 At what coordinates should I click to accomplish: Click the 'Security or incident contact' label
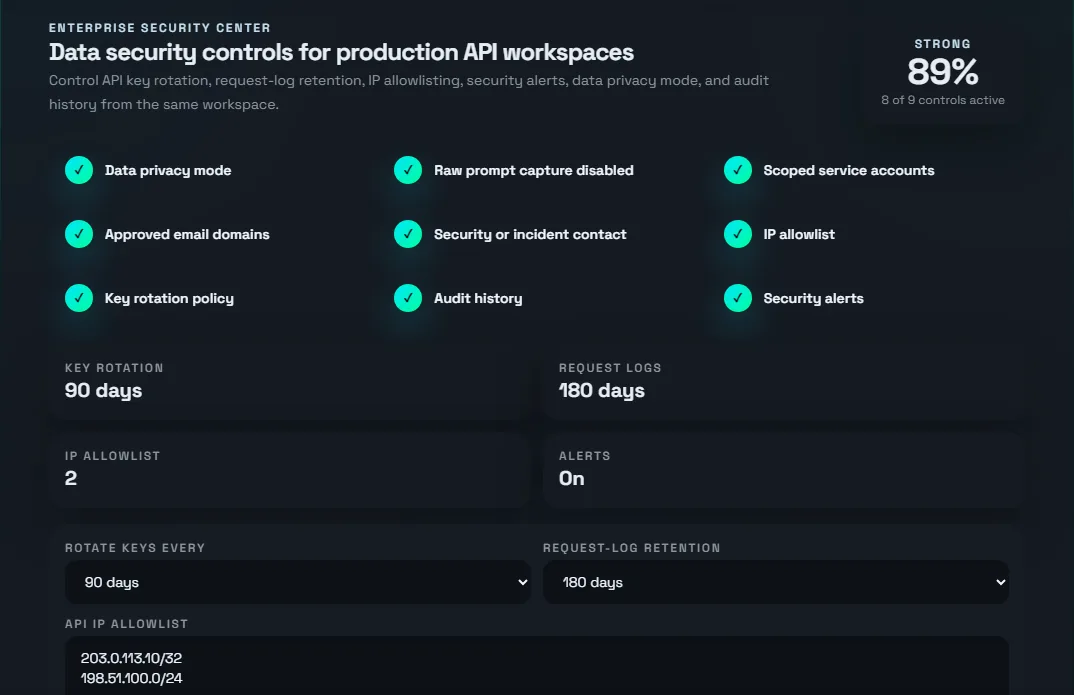(x=530, y=234)
